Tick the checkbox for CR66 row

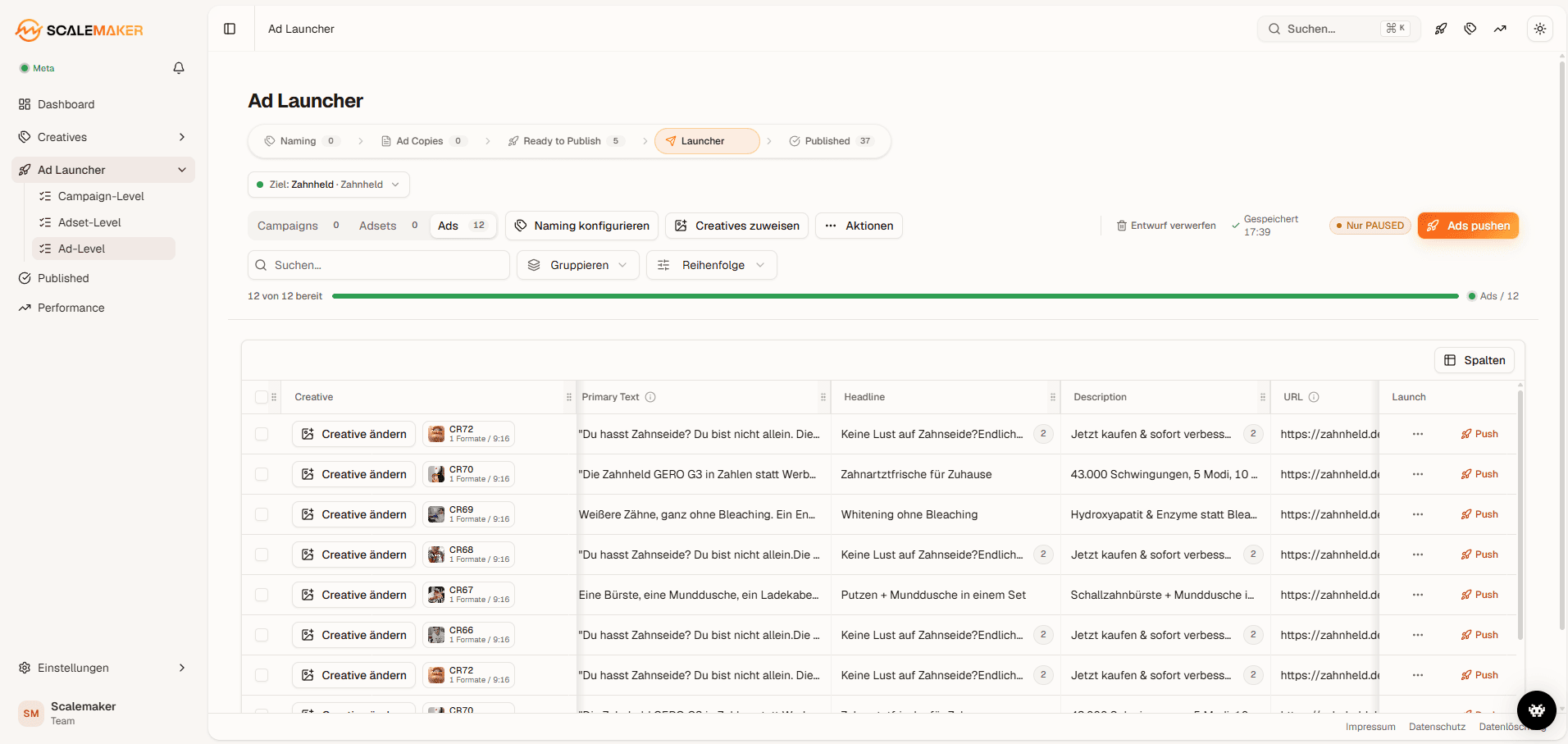click(262, 635)
